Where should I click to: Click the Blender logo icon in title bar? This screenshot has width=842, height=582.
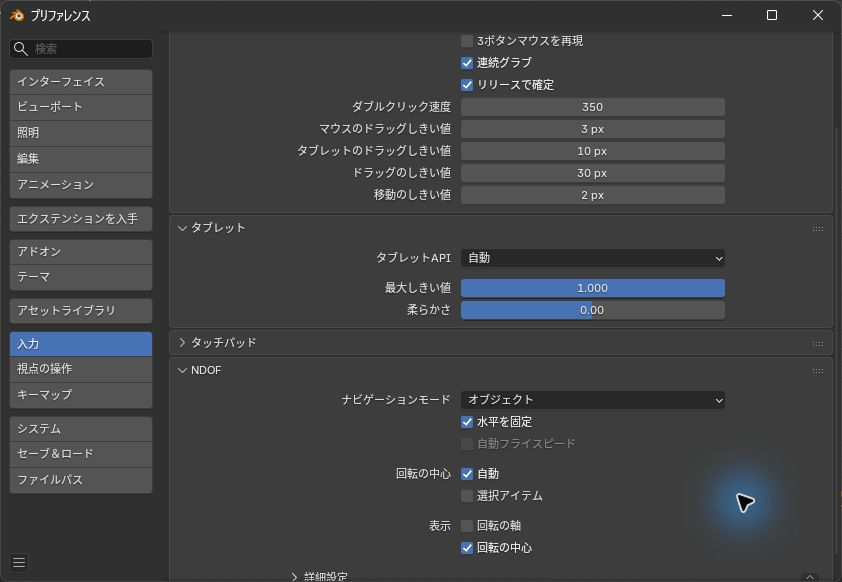(x=17, y=16)
